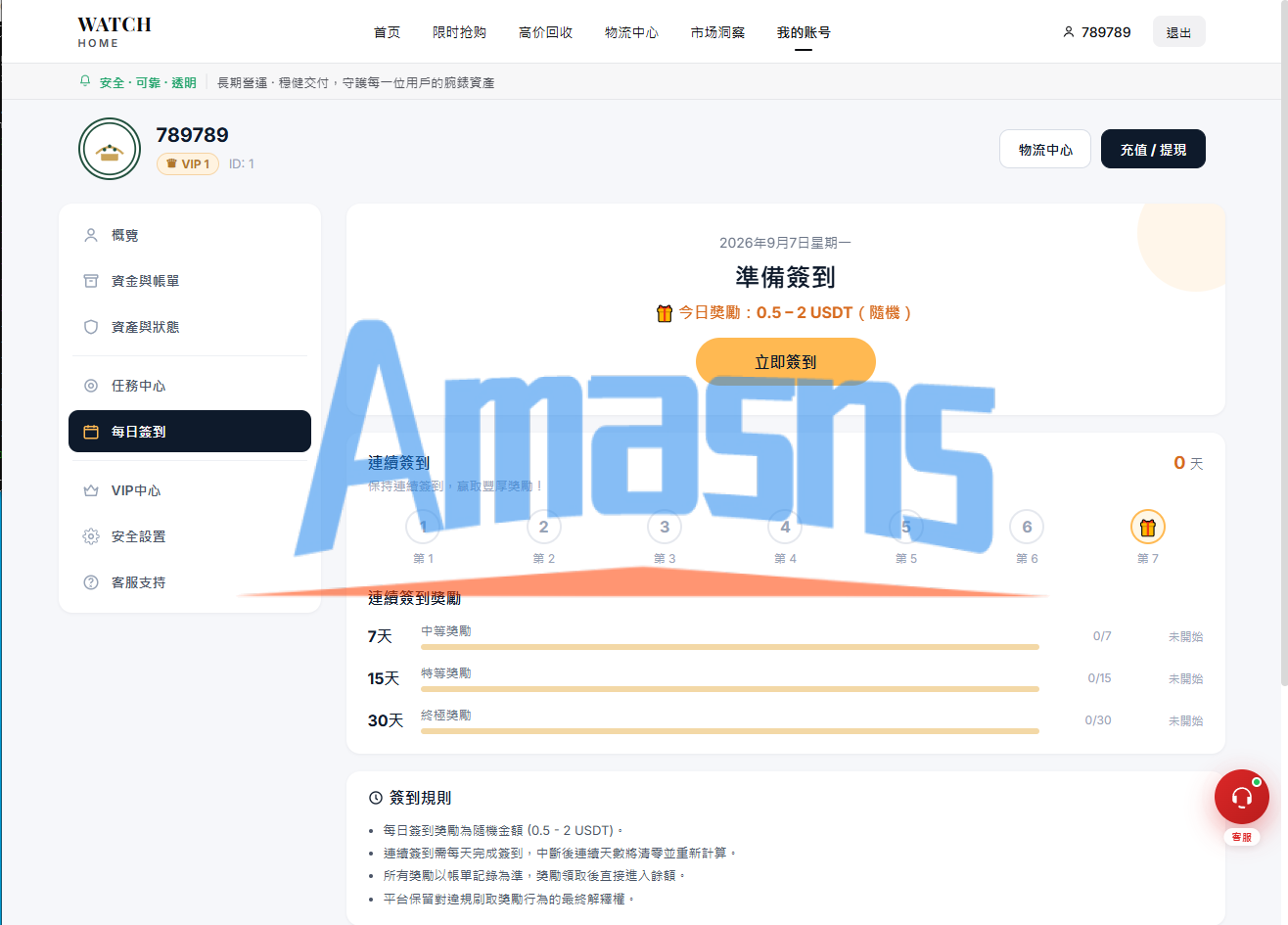The height and width of the screenshot is (925, 1288).
Task: Click the day 6 check-in circle
Action: click(x=1027, y=527)
